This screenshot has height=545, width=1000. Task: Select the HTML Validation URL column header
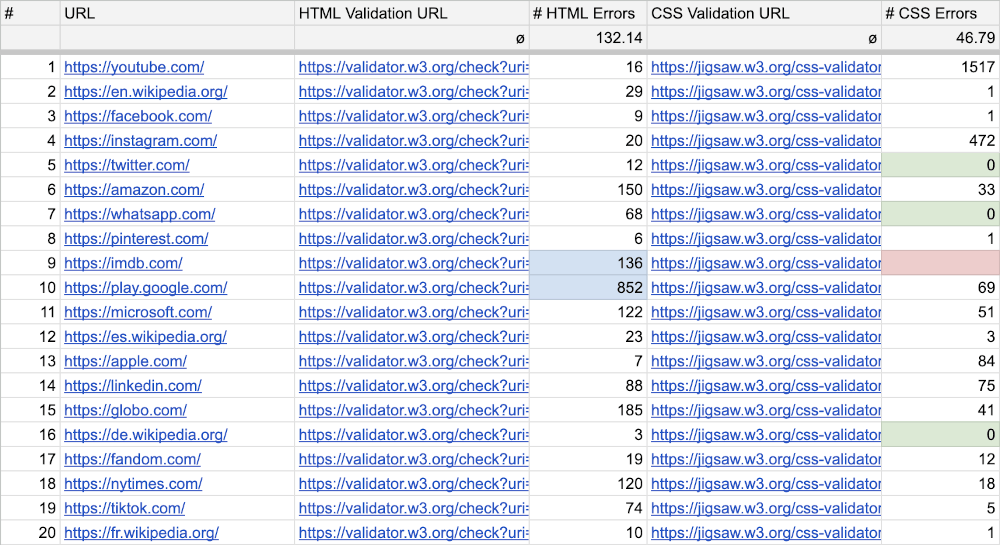pyautogui.click(x=412, y=13)
